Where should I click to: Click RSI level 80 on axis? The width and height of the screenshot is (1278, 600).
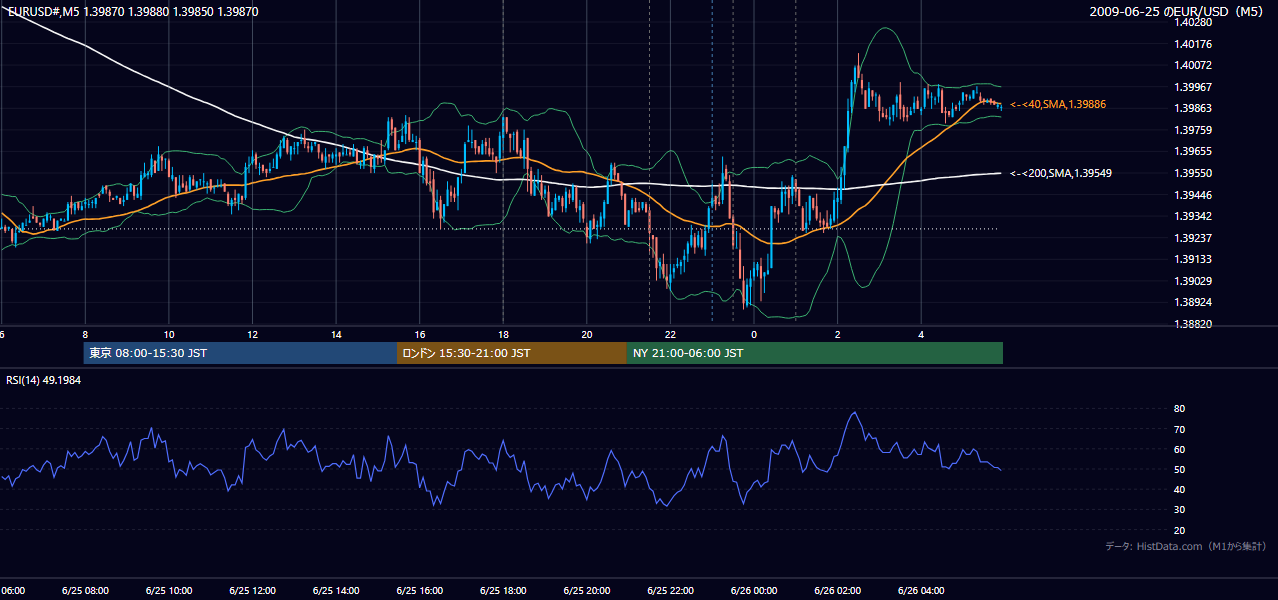pos(1179,409)
